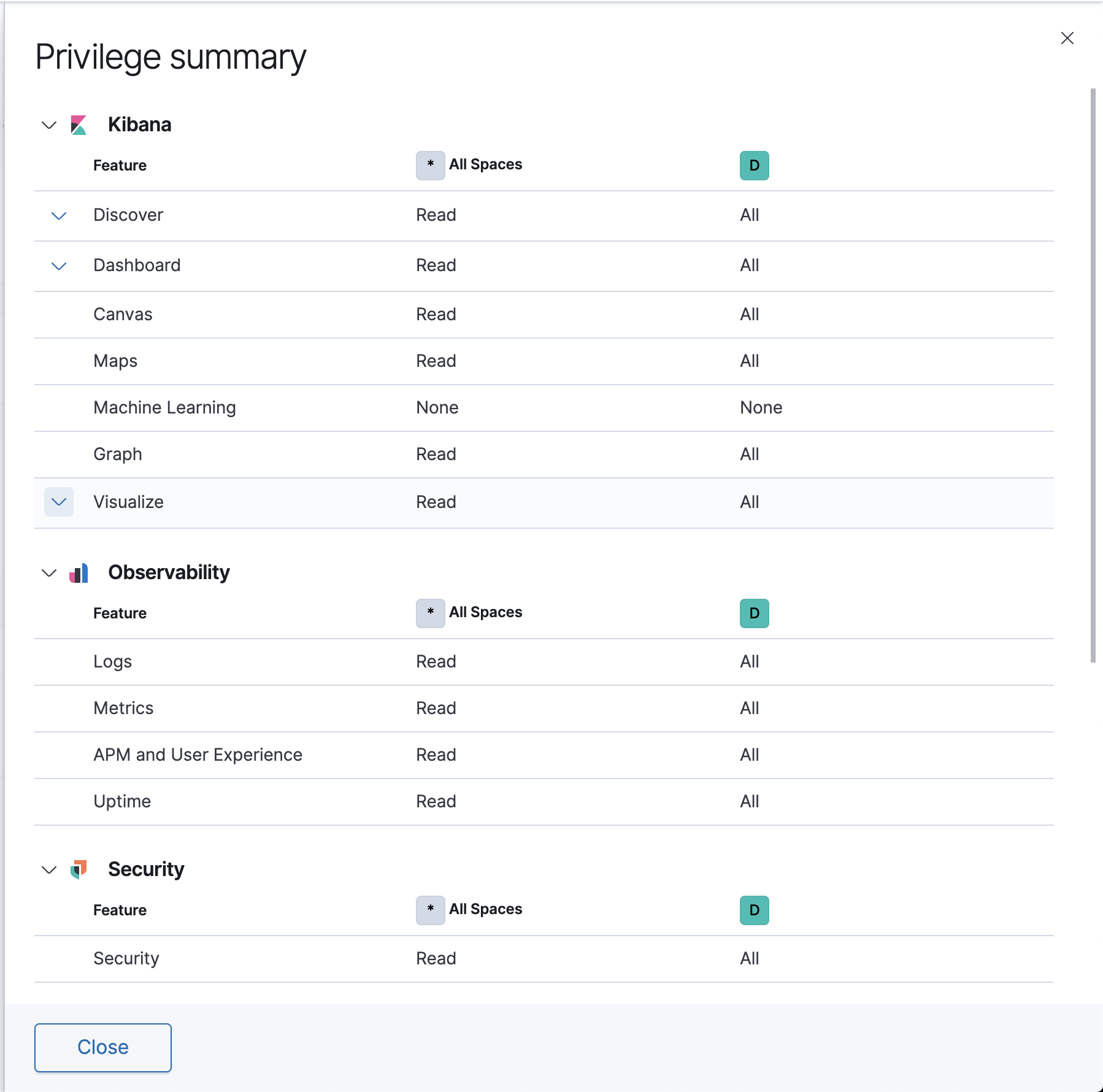The width and height of the screenshot is (1103, 1092).
Task: Click the D space avatar in Observability header
Action: click(x=754, y=613)
